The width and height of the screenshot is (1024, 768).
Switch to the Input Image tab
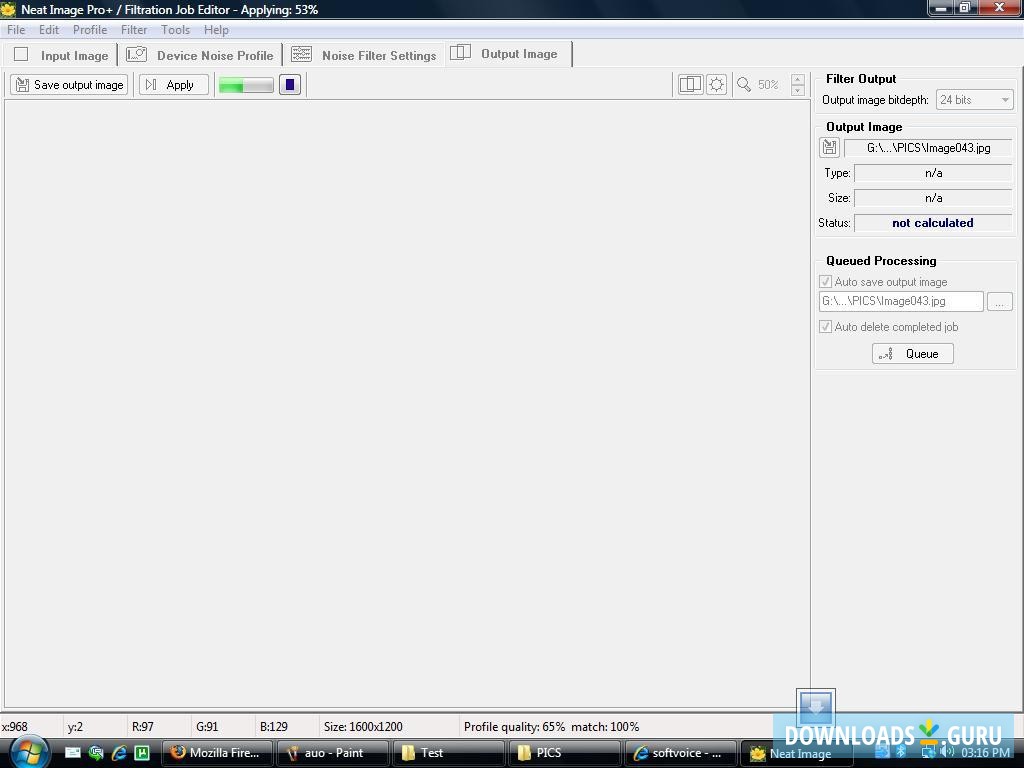[60, 56]
